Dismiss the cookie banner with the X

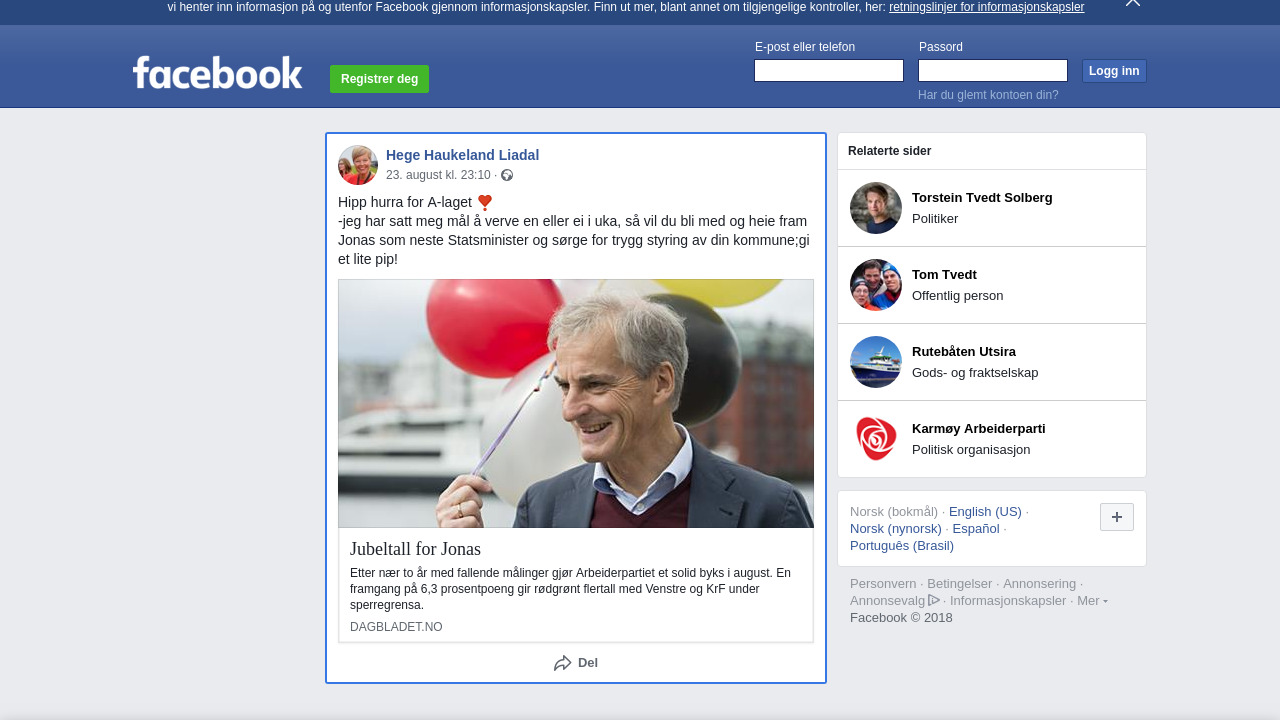pos(1133,3)
